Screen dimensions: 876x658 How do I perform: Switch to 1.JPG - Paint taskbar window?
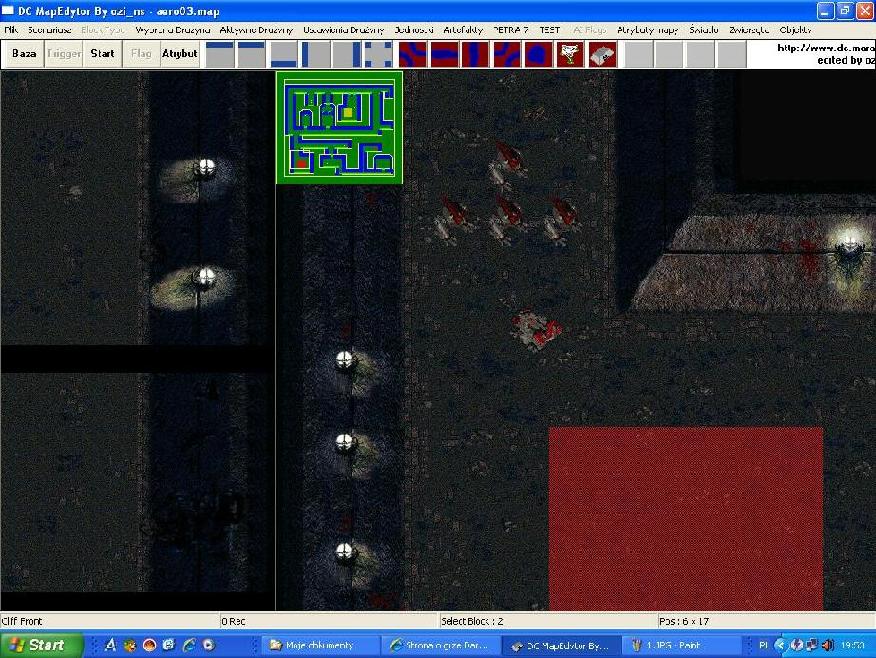click(x=682, y=645)
